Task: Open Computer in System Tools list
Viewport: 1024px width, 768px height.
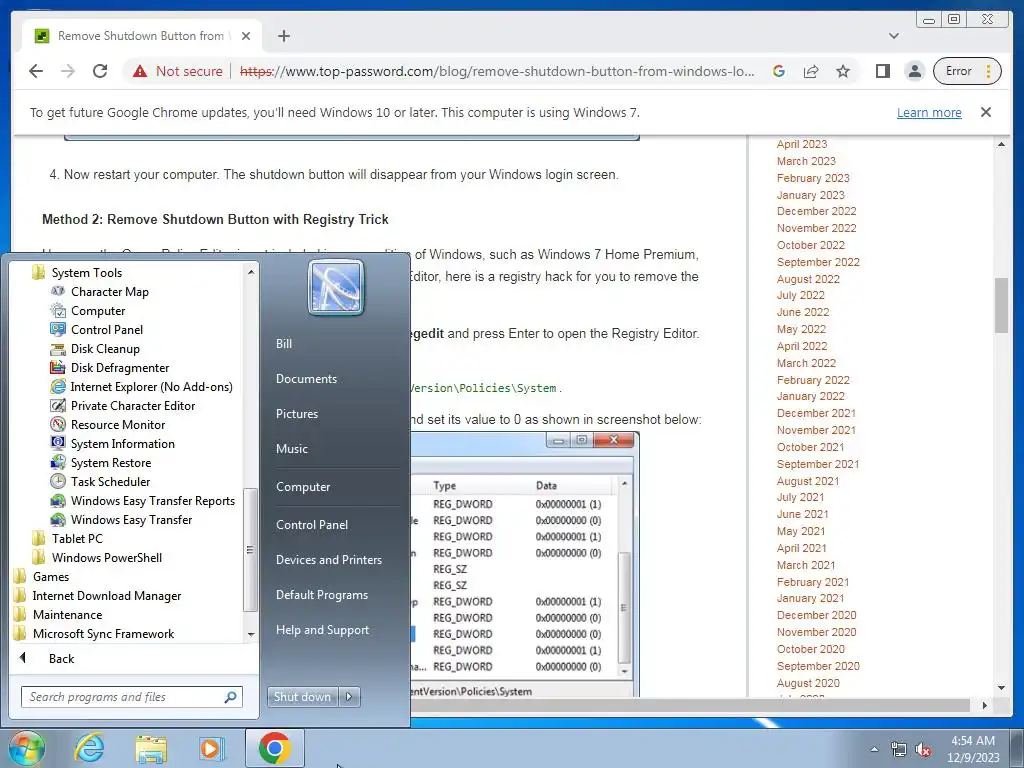Action: [97, 311]
